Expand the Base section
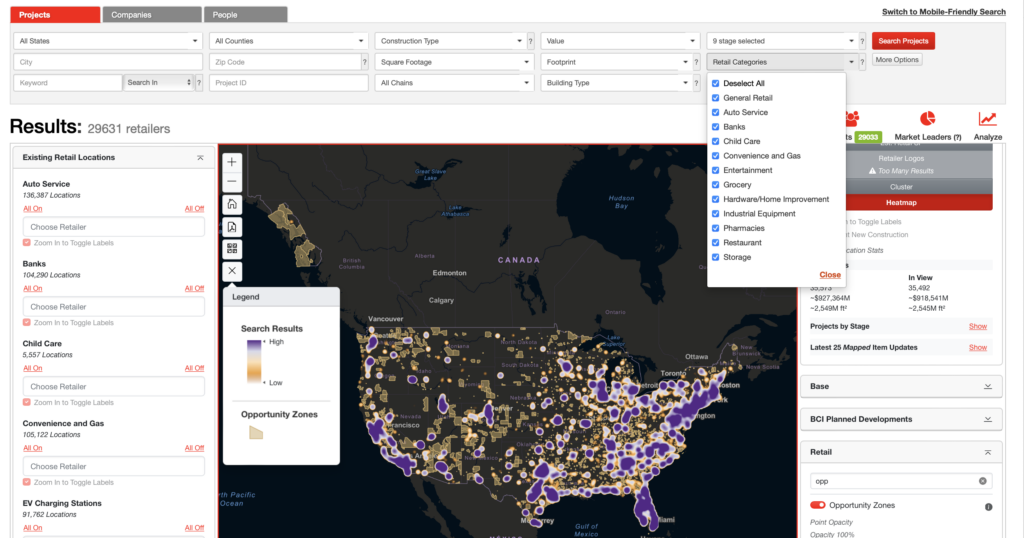The image size is (1024, 538). pos(987,387)
